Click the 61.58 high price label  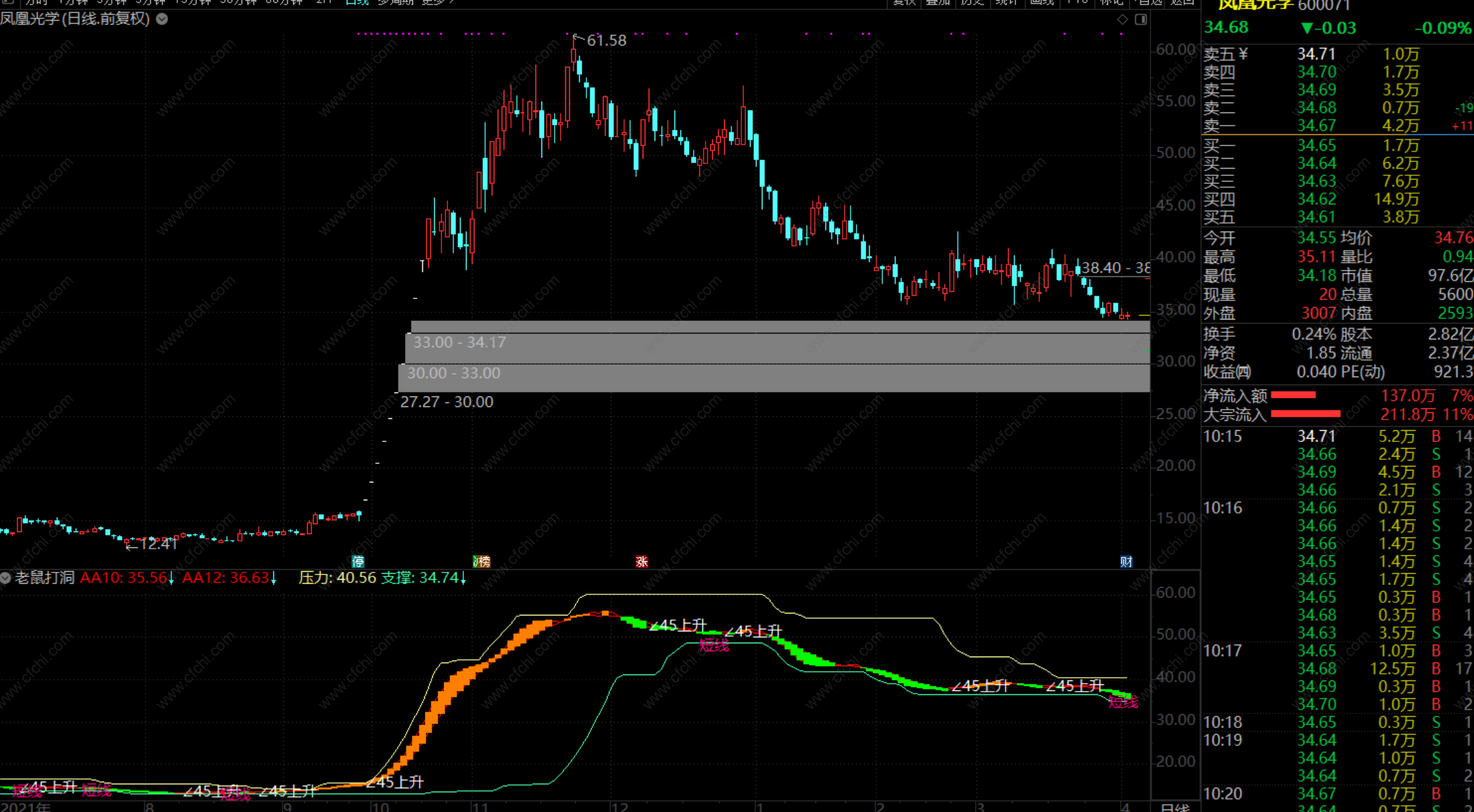click(x=606, y=41)
